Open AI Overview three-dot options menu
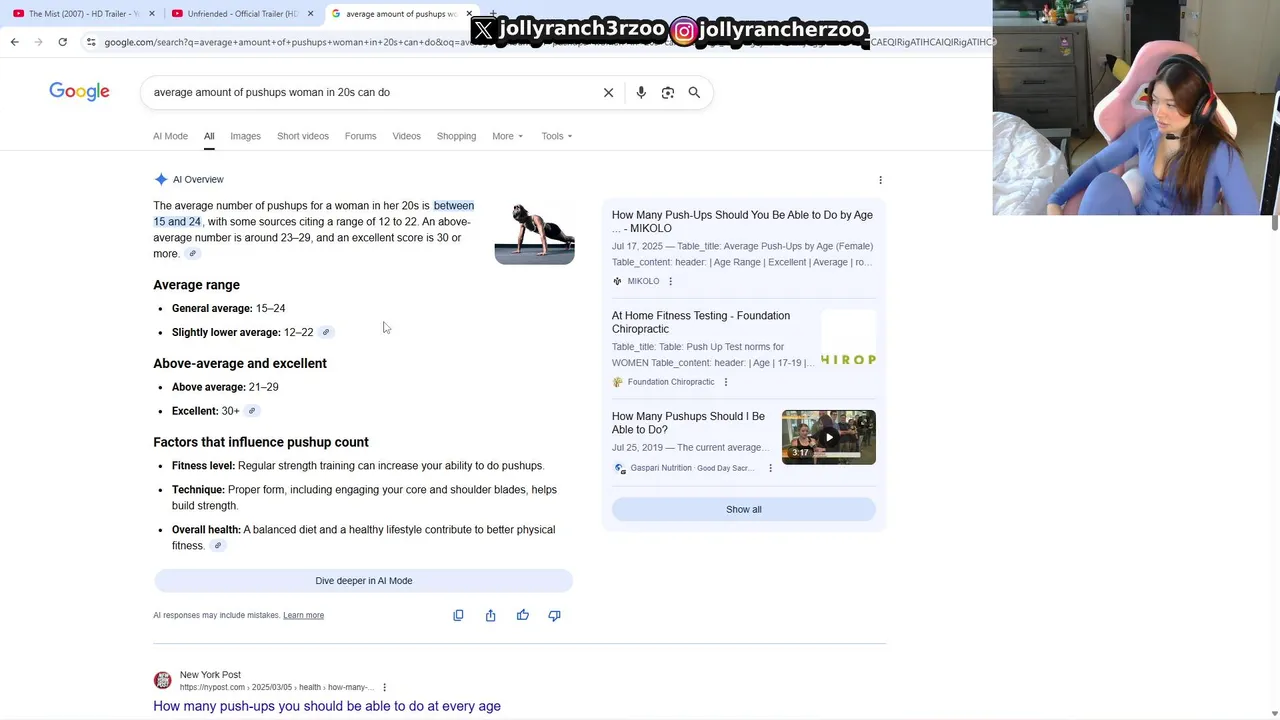 point(880,180)
